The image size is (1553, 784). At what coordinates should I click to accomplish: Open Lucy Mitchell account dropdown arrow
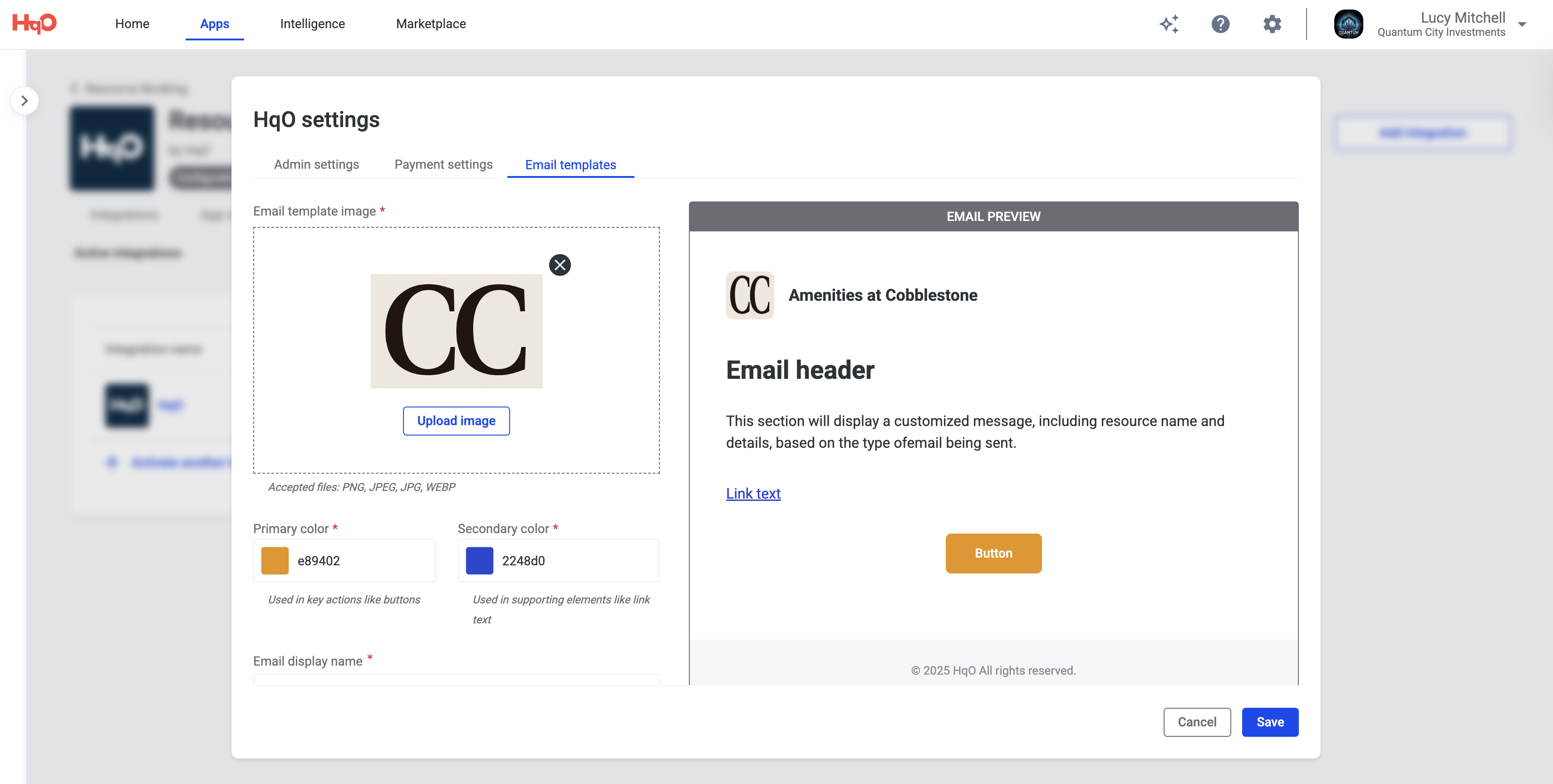(x=1522, y=24)
